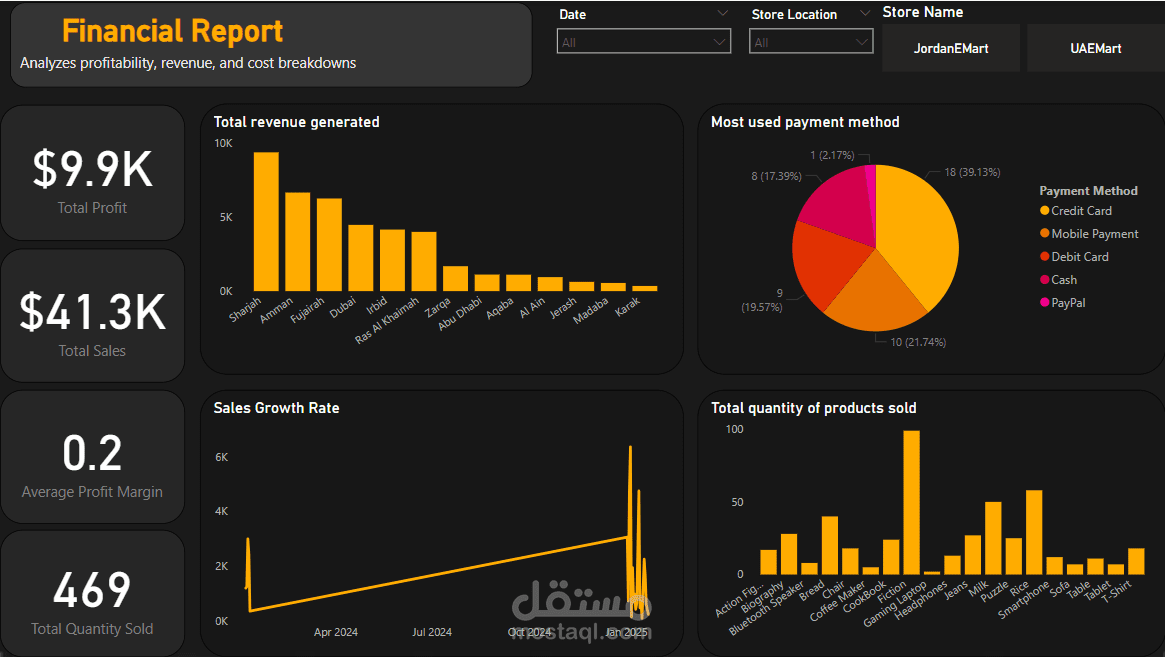
Task: Click the Sales Growth Rate chart title
Action: [x=276, y=408]
